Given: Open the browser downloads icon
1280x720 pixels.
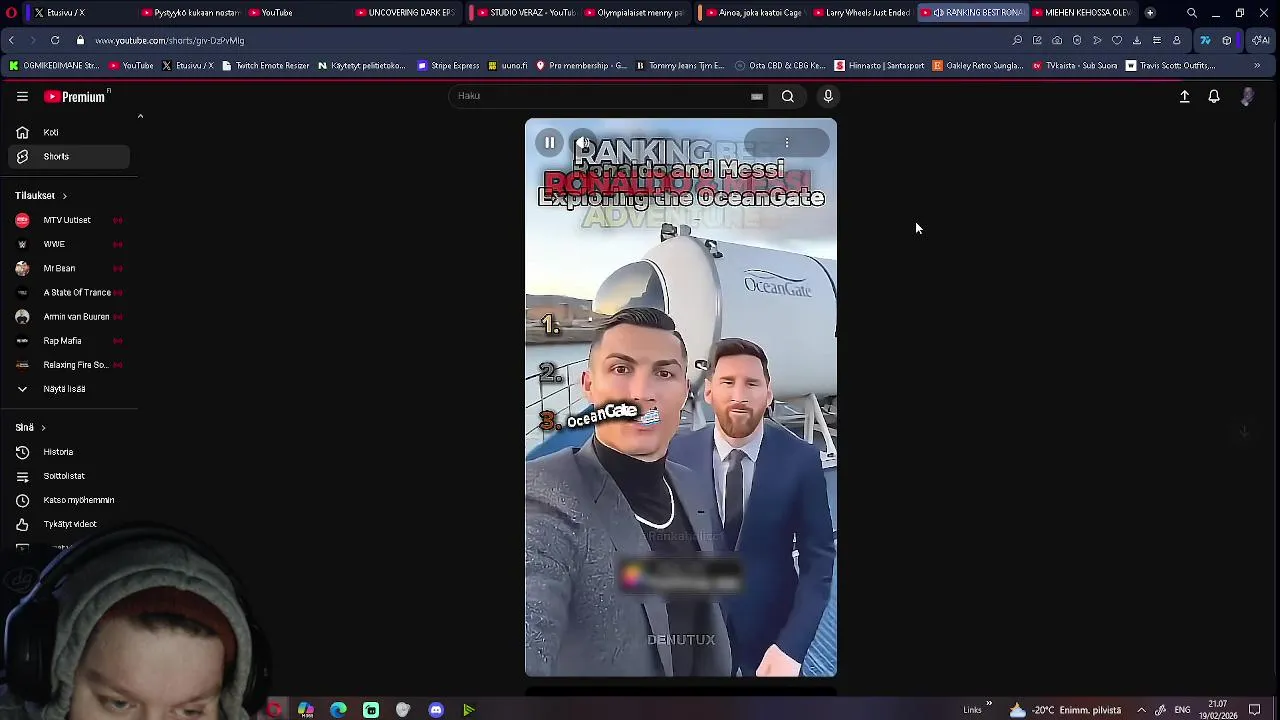Looking at the screenshot, I should pos(1137,41).
